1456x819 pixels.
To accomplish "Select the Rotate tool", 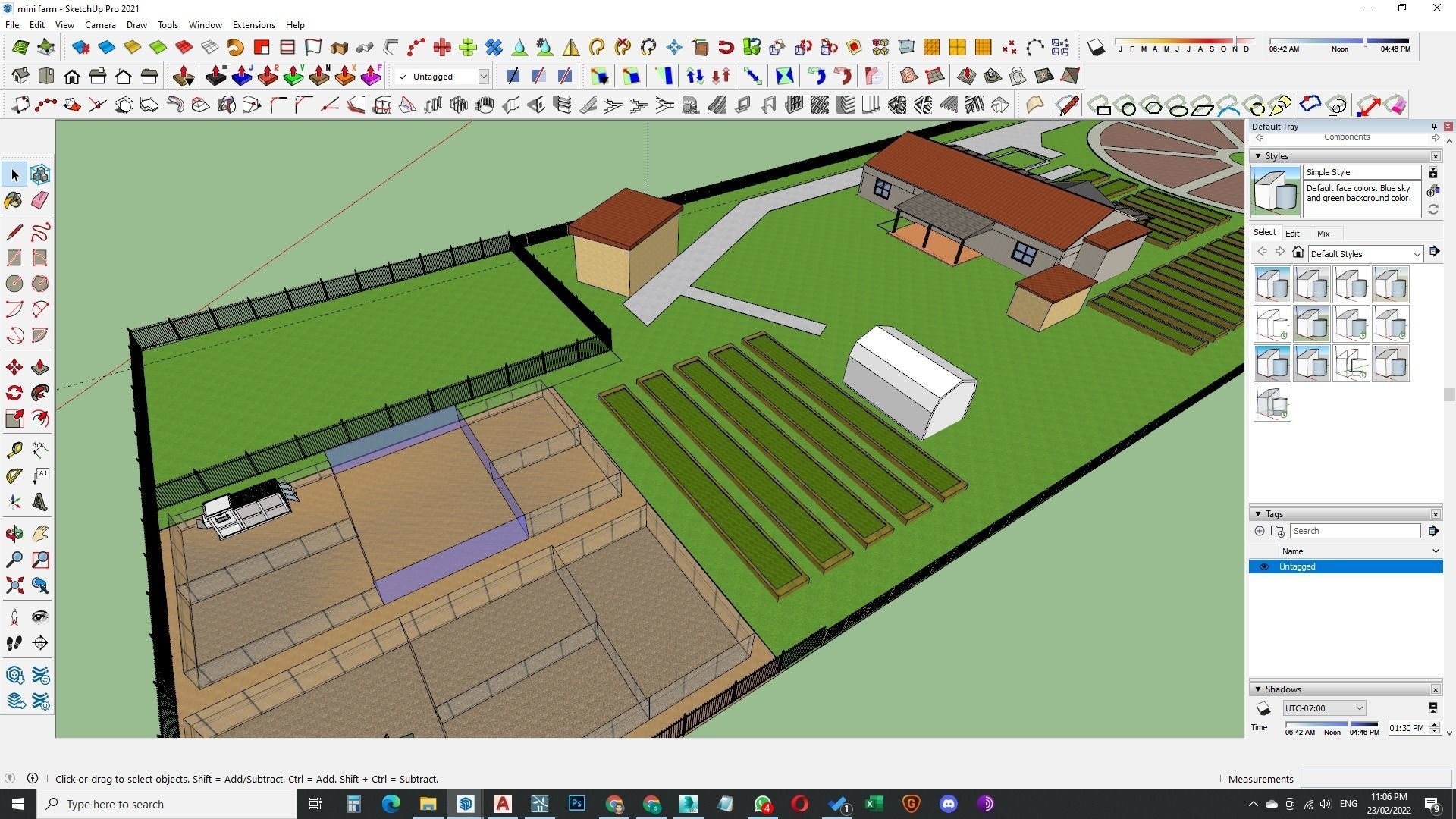I will [13, 394].
